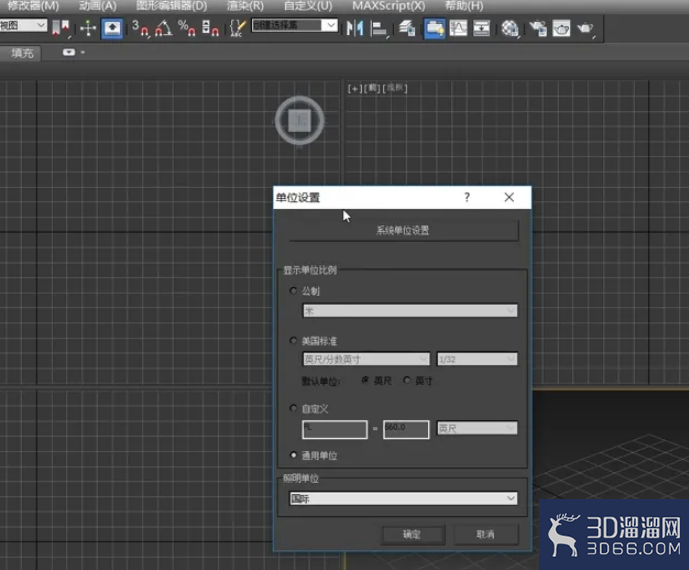This screenshot has height=570, width=689.
Task: Choose 英寸 as default unit radio
Action: [x=407, y=380]
